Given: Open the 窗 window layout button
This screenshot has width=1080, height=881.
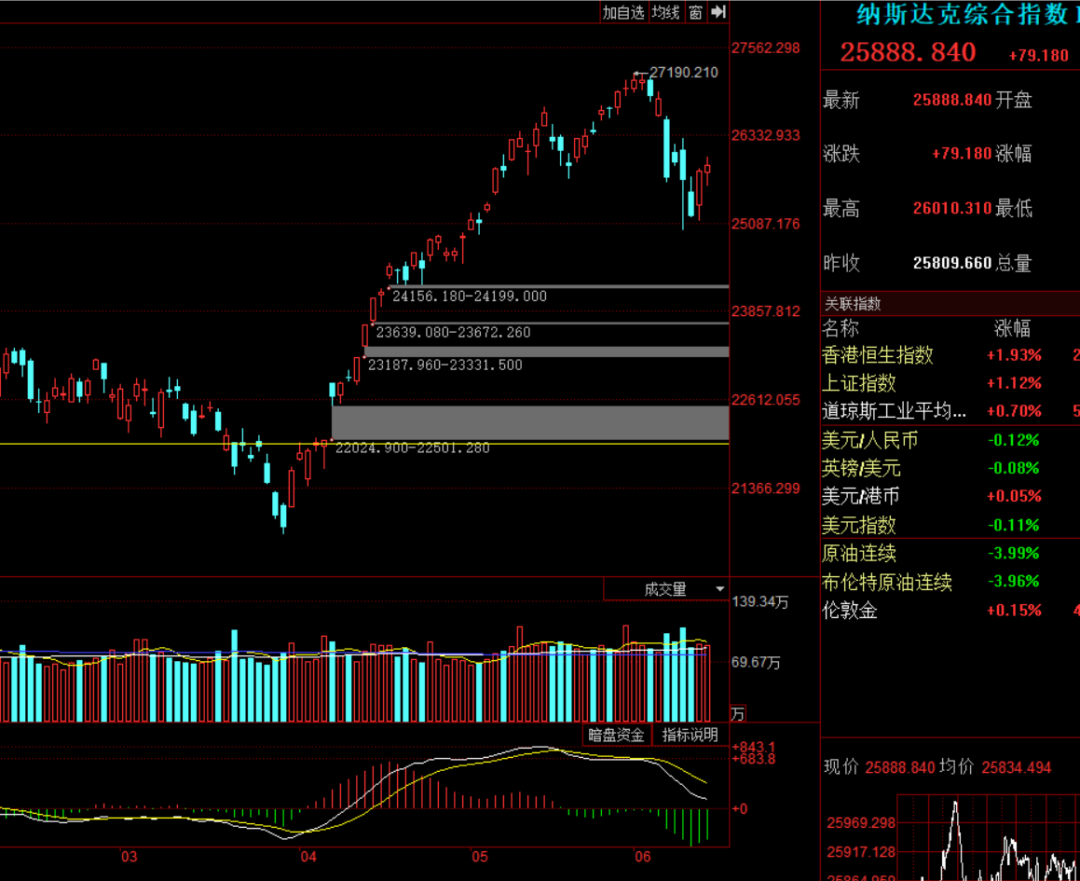Looking at the screenshot, I should (x=696, y=12).
